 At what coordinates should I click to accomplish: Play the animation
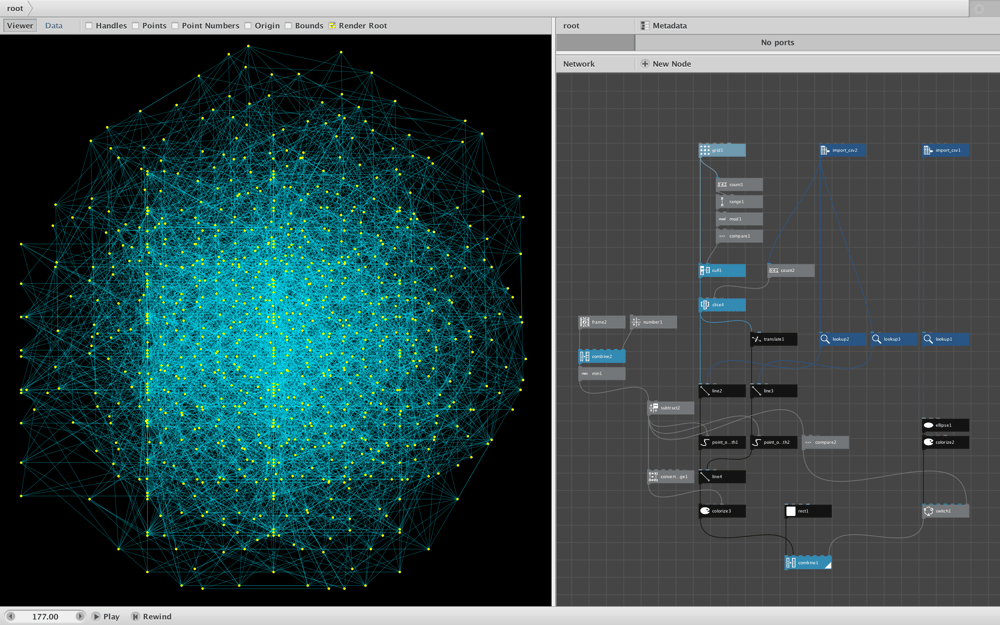(106, 616)
